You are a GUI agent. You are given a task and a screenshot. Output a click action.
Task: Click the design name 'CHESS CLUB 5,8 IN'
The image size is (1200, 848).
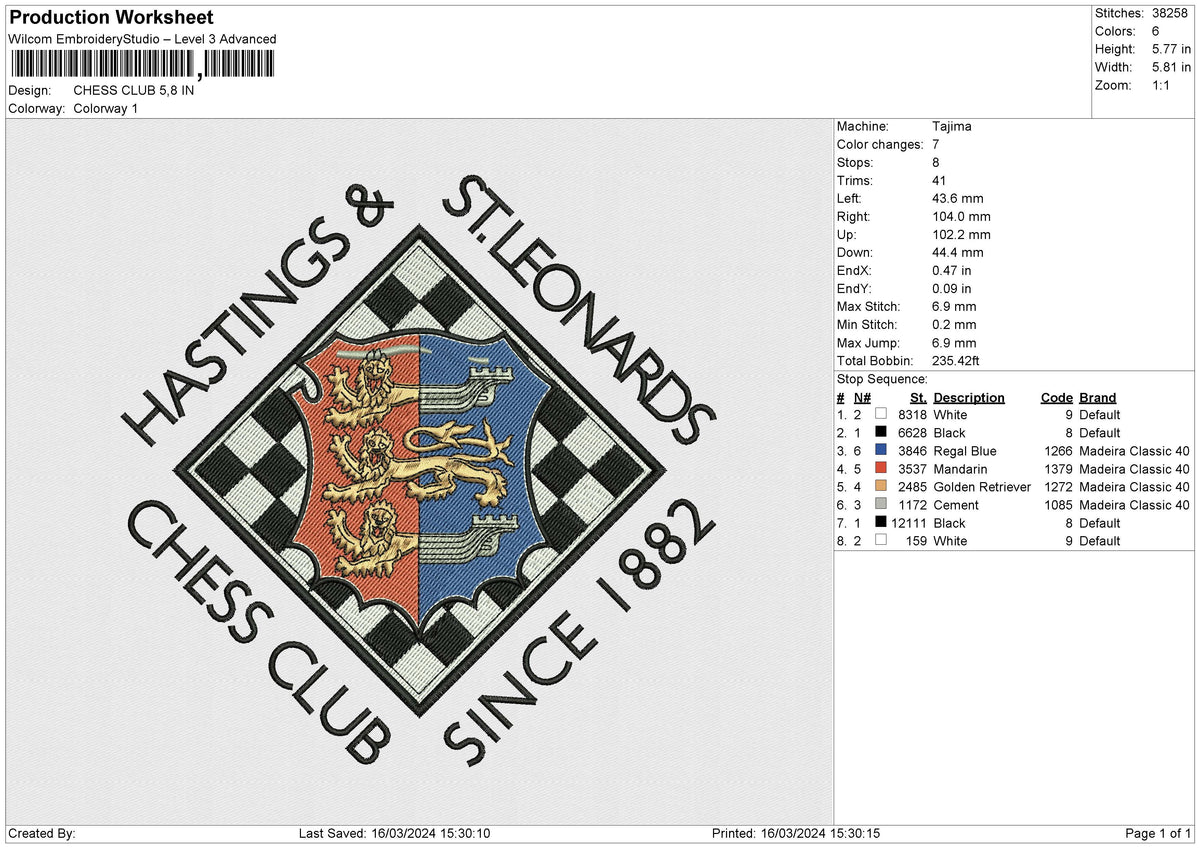[x=134, y=90]
